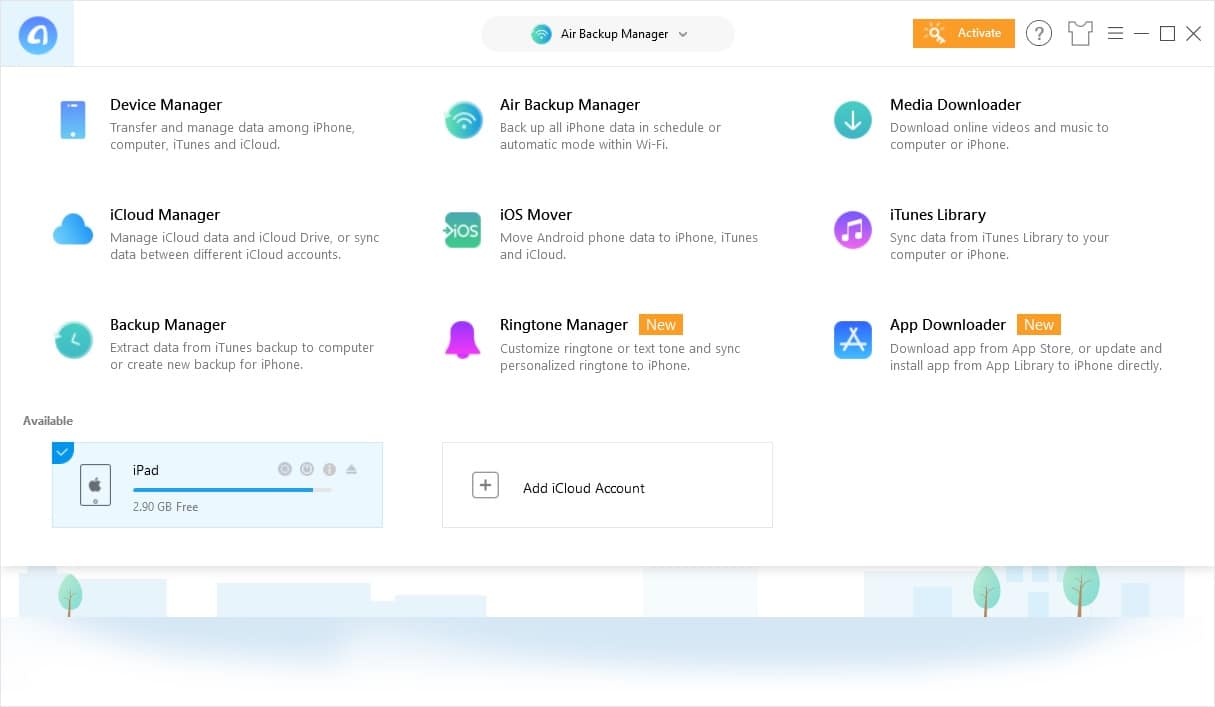Click Media Downloader description text
1215x707 pixels.
pos(999,136)
